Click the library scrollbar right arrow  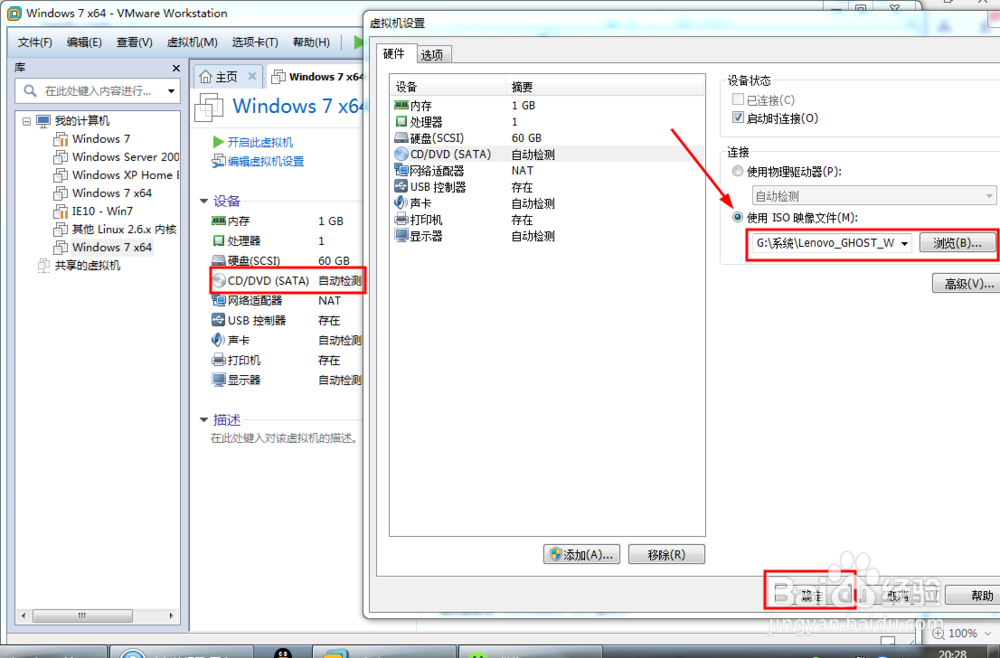tap(171, 616)
